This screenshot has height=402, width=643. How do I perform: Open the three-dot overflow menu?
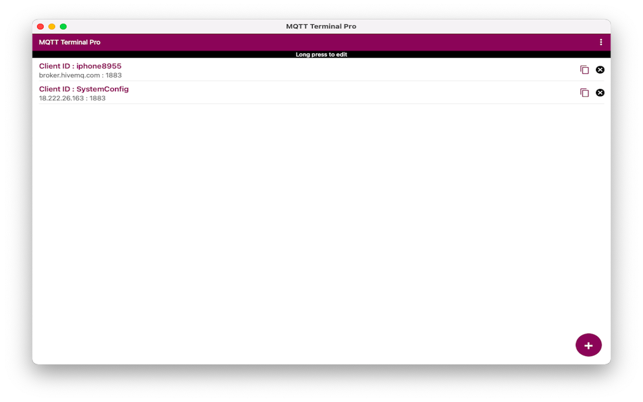pos(600,42)
